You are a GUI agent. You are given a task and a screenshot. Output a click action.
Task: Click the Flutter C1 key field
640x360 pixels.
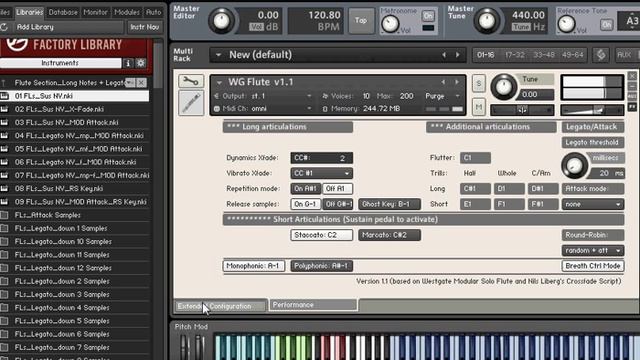475,158
